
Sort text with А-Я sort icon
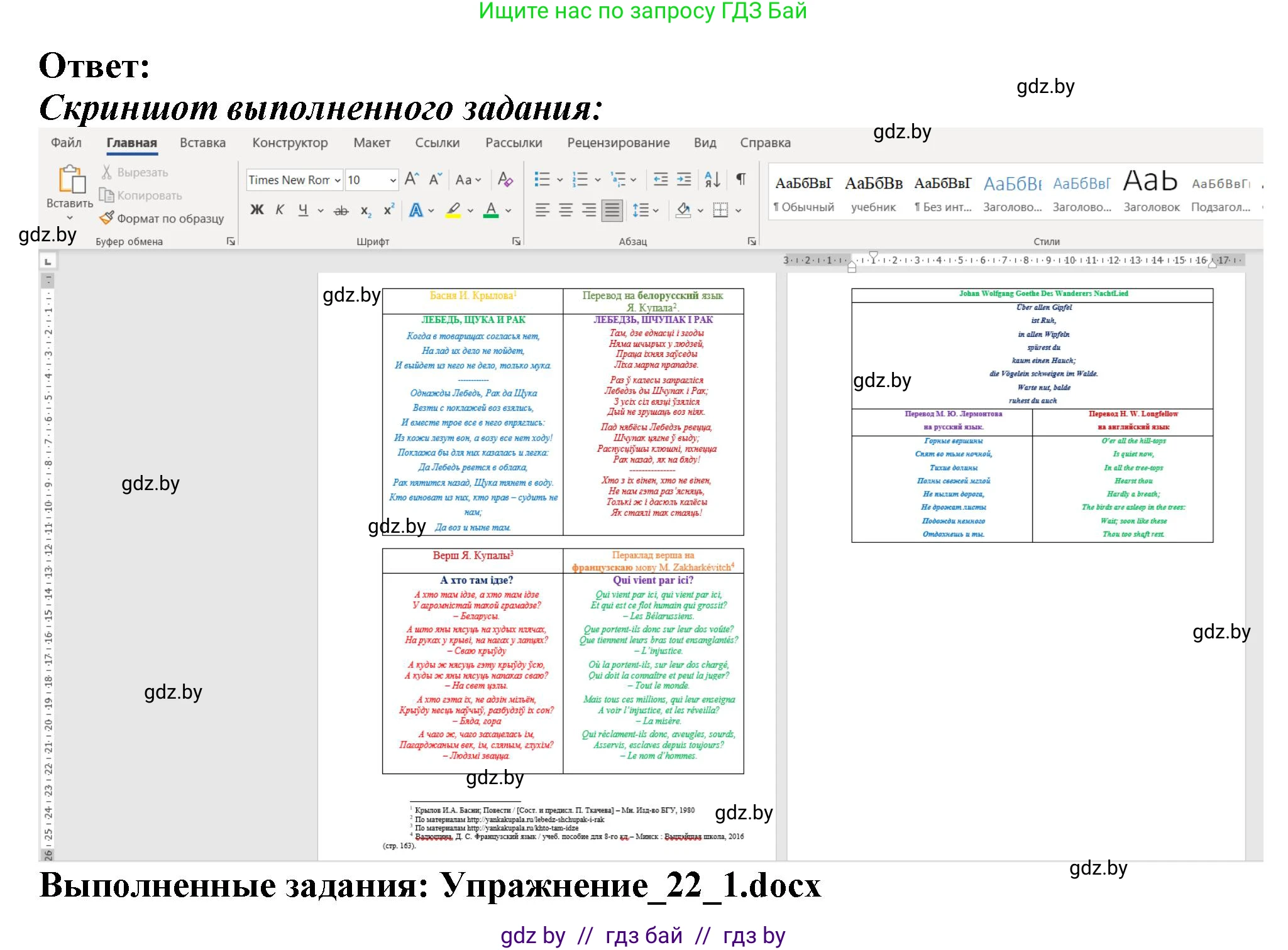[x=712, y=179]
